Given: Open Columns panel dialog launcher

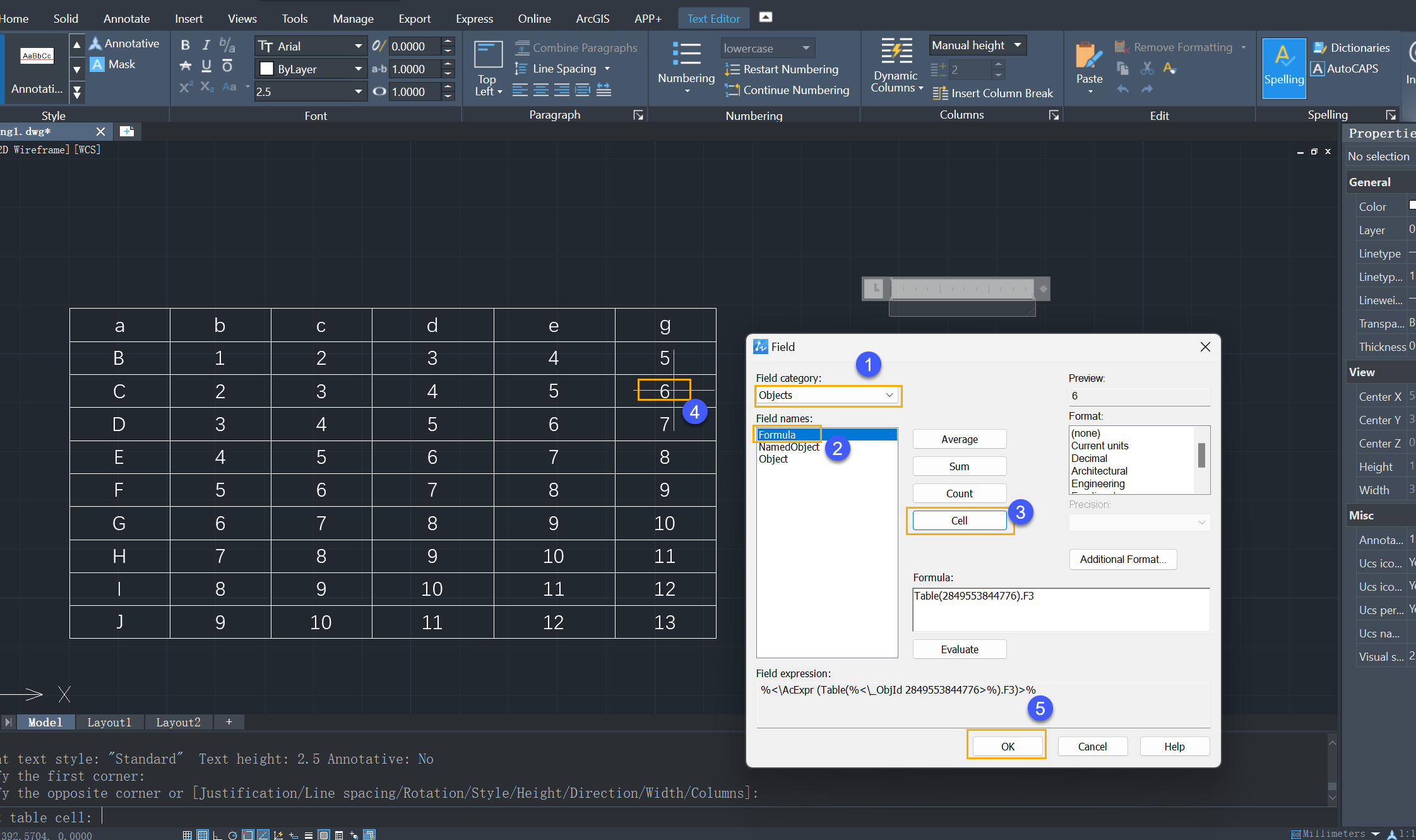Looking at the screenshot, I should click(1054, 115).
